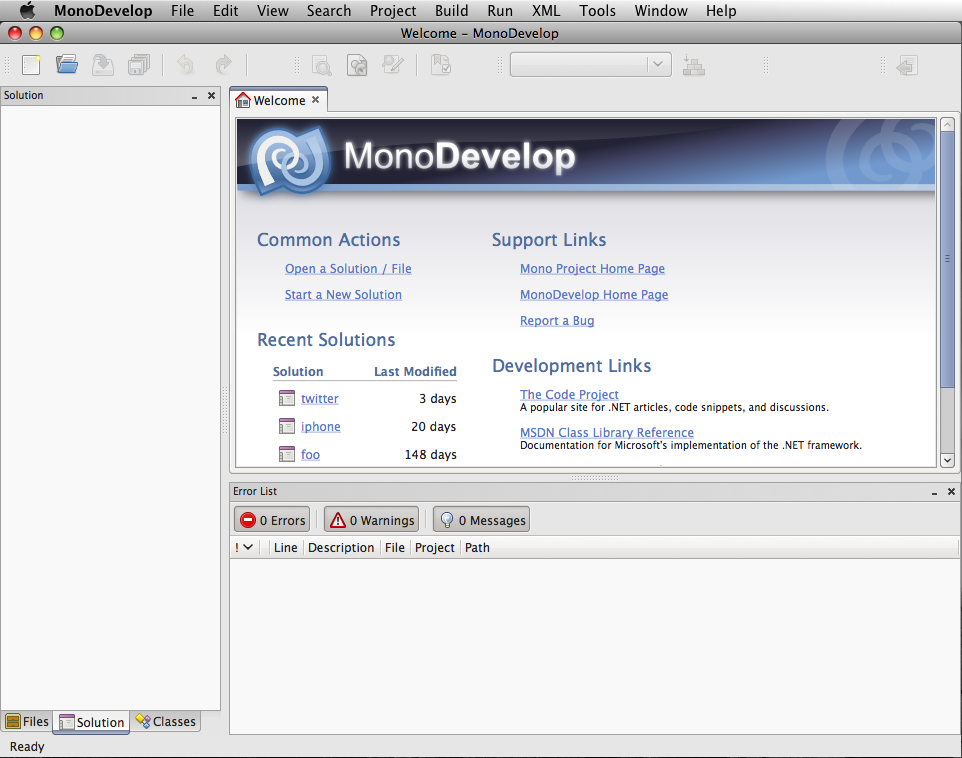
Task: Open the Mono Project Home Page link
Action: coord(592,269)
